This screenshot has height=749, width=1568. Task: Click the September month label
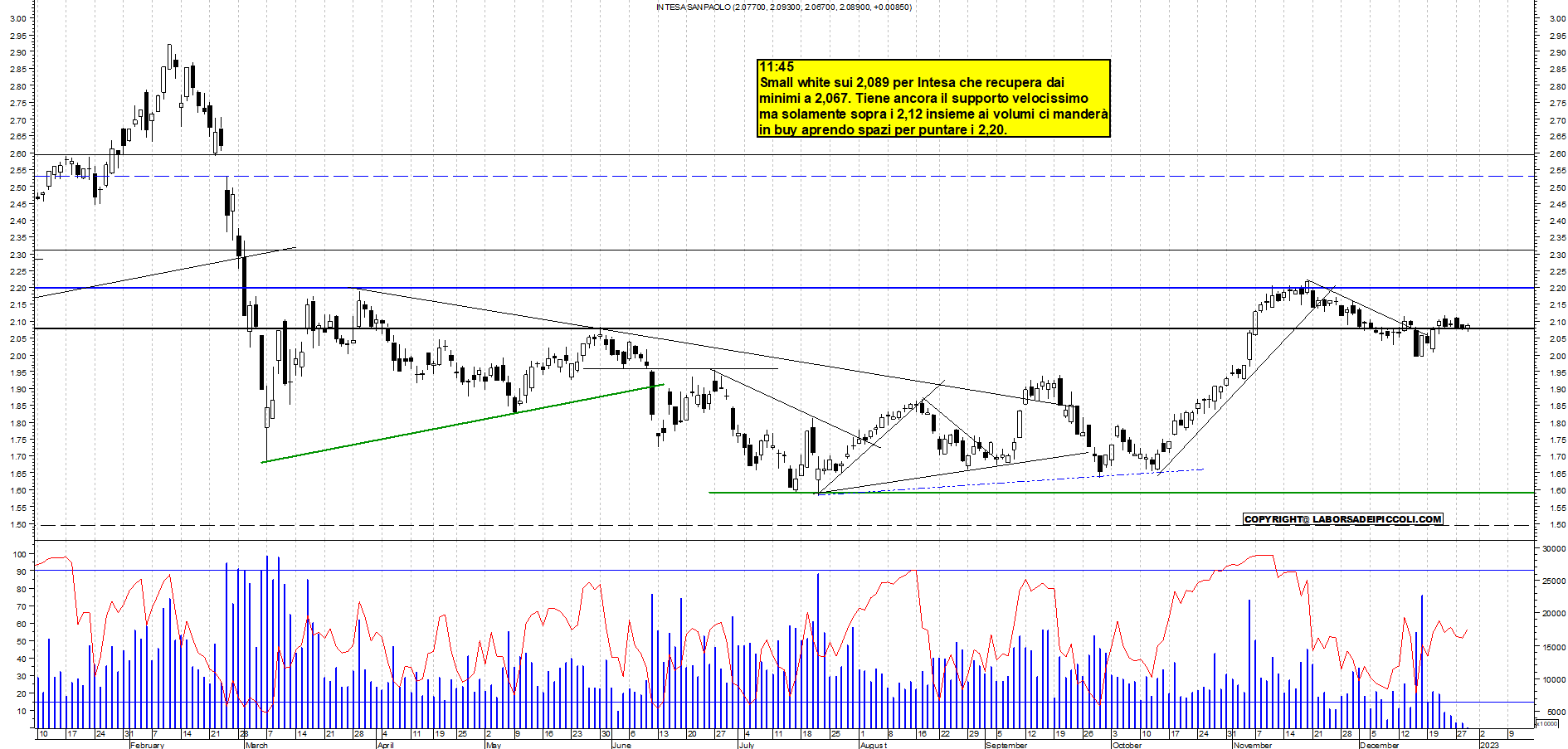click(x=1006, y=745)
